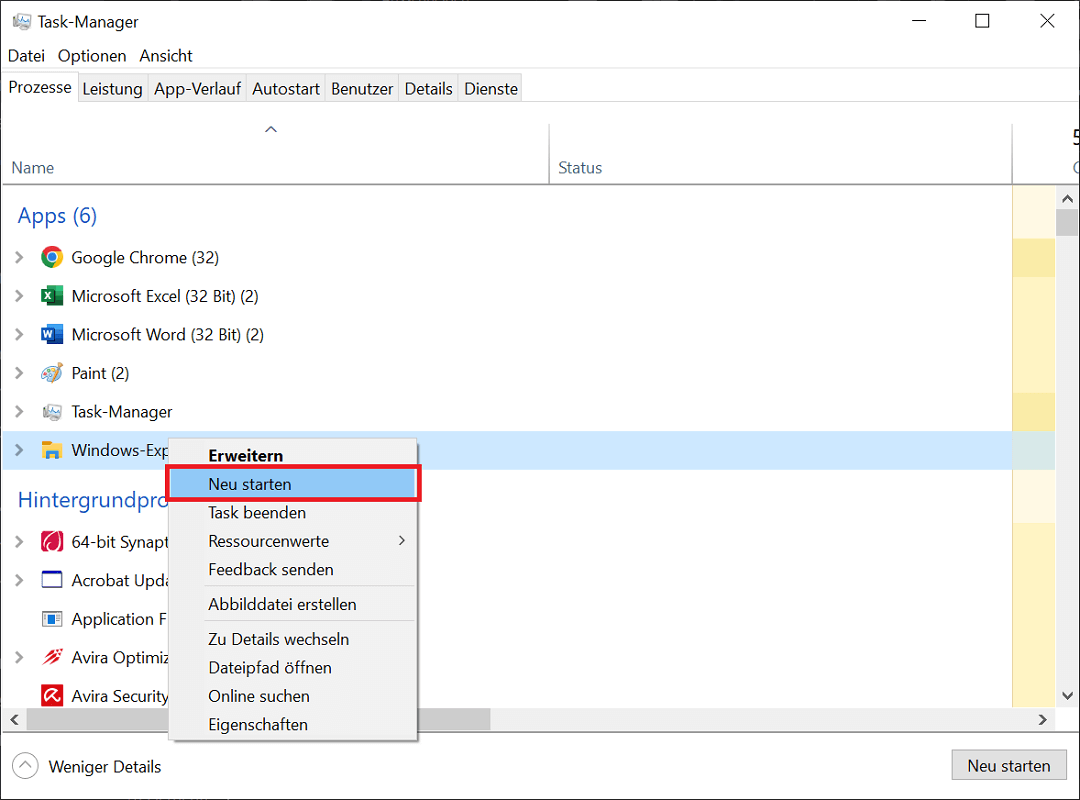
Task: Click the horizontal scrollbar right arrow
Action: [x=1043, y=719]
